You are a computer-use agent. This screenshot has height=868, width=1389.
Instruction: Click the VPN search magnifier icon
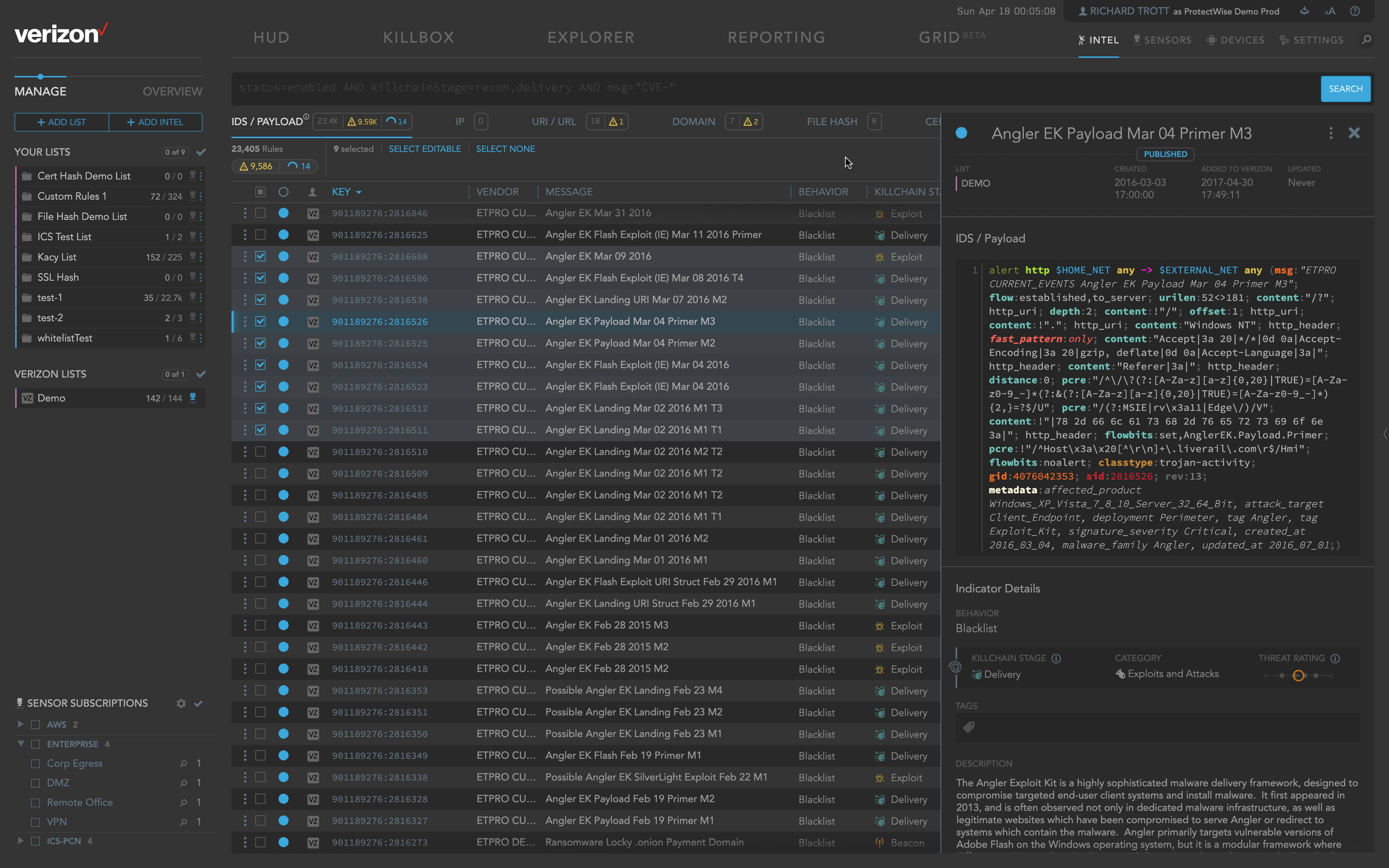pos(183,822)
